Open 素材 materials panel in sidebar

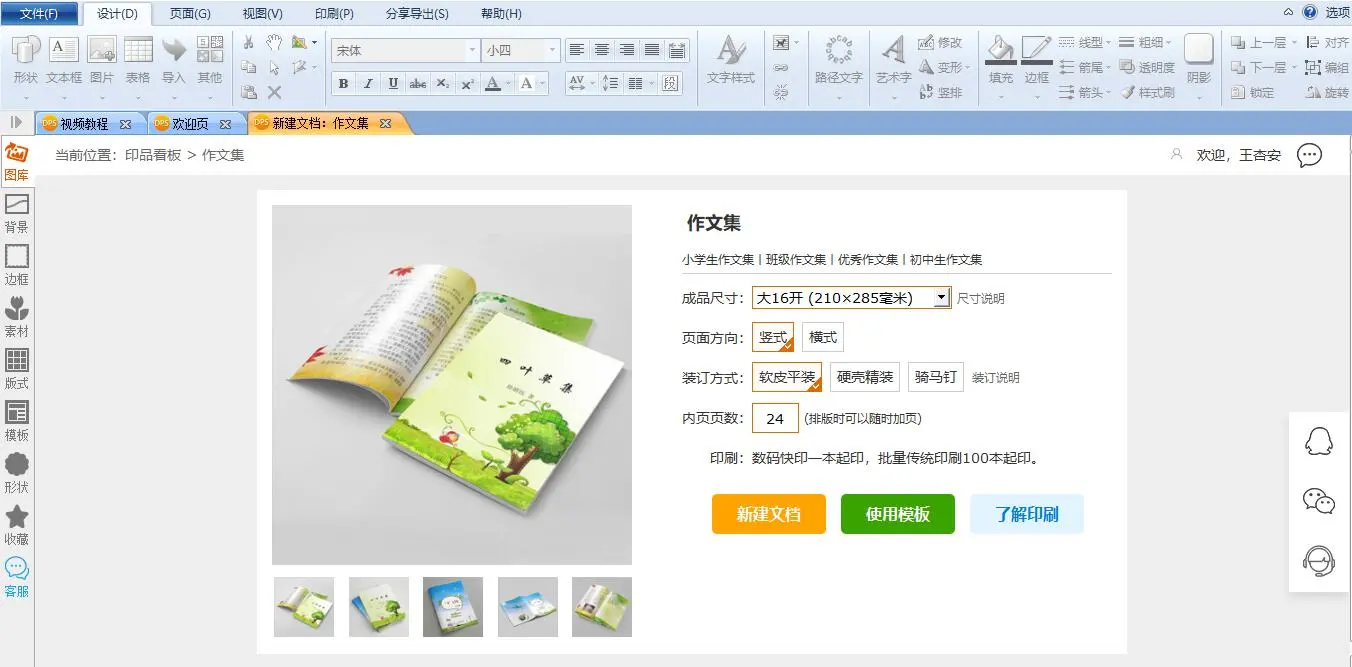tap(17, 318)
